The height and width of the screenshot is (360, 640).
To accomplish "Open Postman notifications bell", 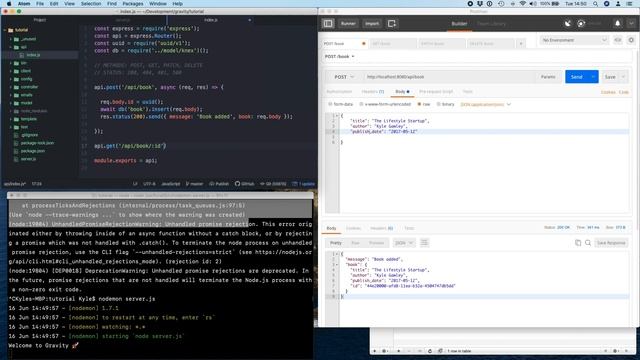I will click(x=618, y=24).
